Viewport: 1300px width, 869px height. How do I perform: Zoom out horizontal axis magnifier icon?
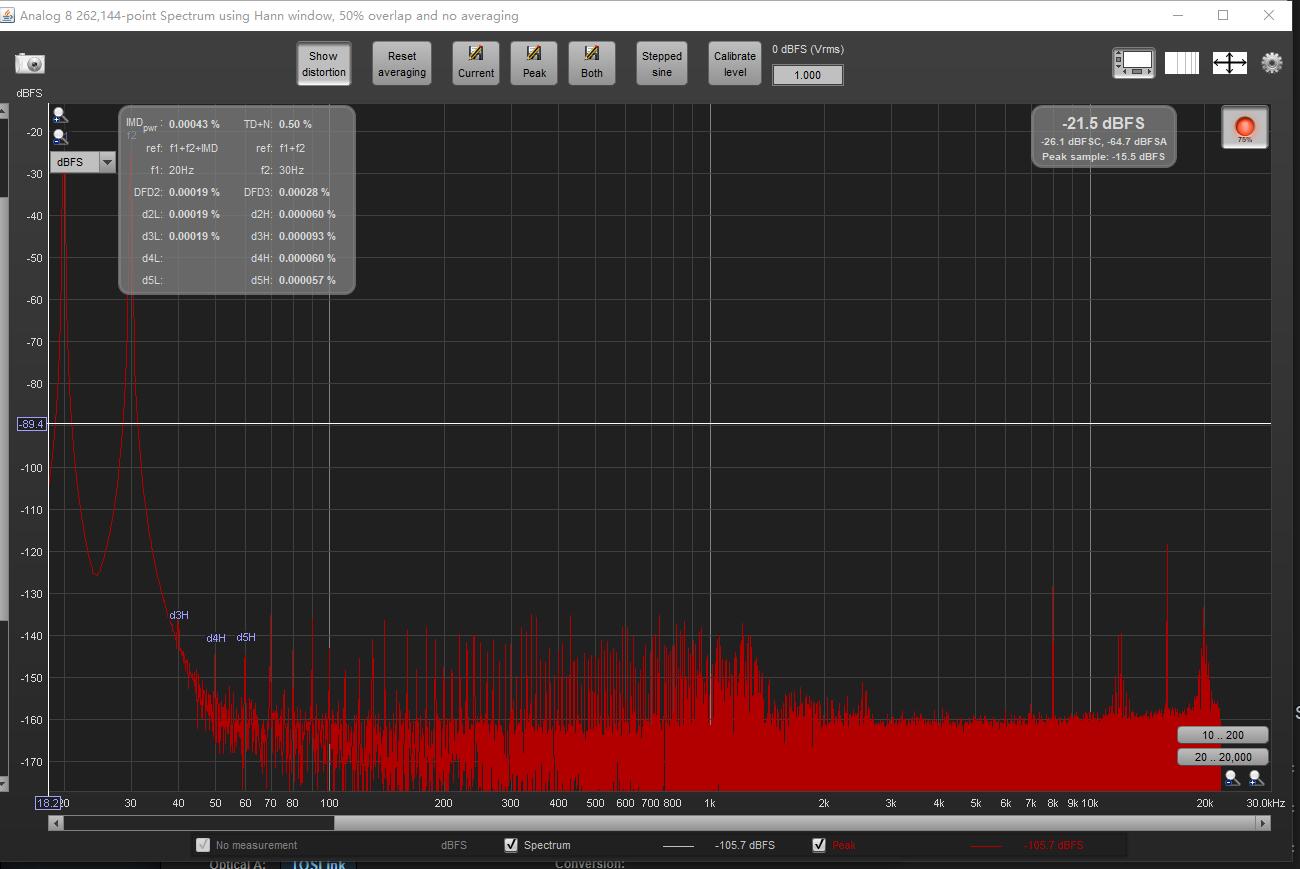pos(1232,778)
